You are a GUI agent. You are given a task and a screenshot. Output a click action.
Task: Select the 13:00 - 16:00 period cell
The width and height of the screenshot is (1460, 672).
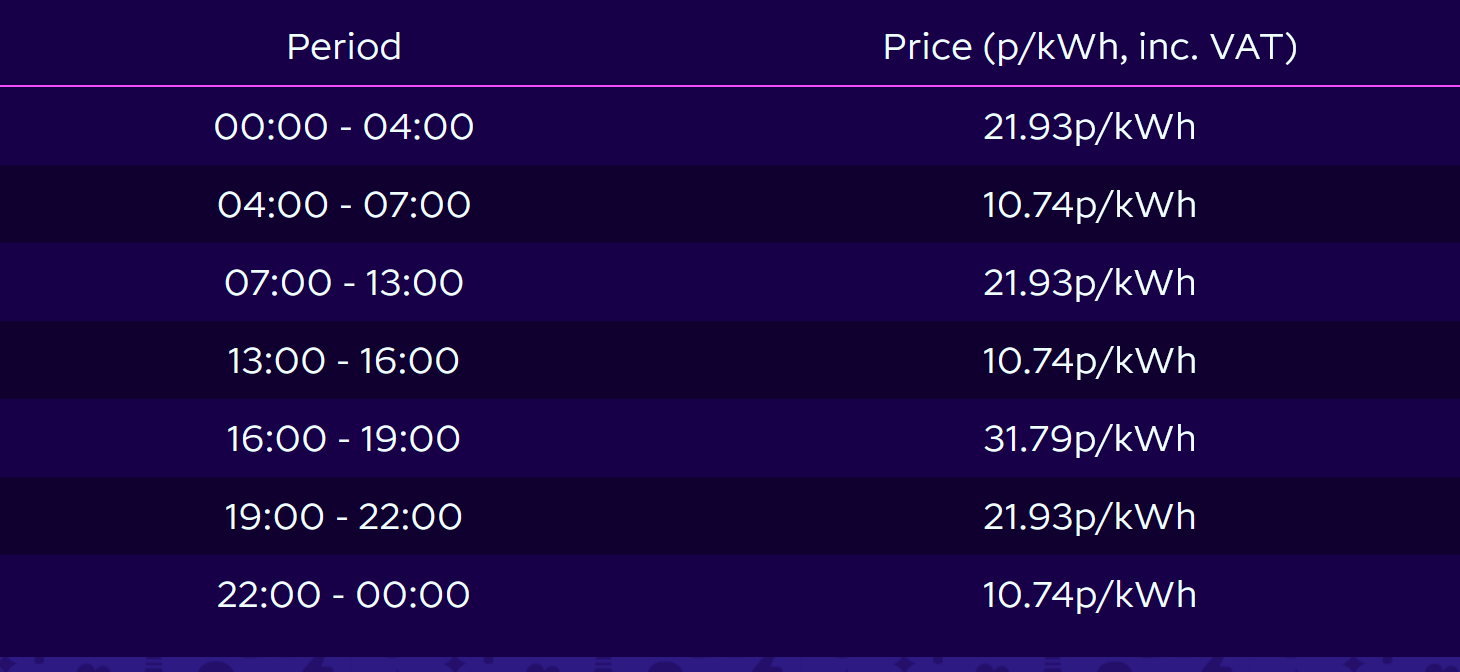pos(344,361)
